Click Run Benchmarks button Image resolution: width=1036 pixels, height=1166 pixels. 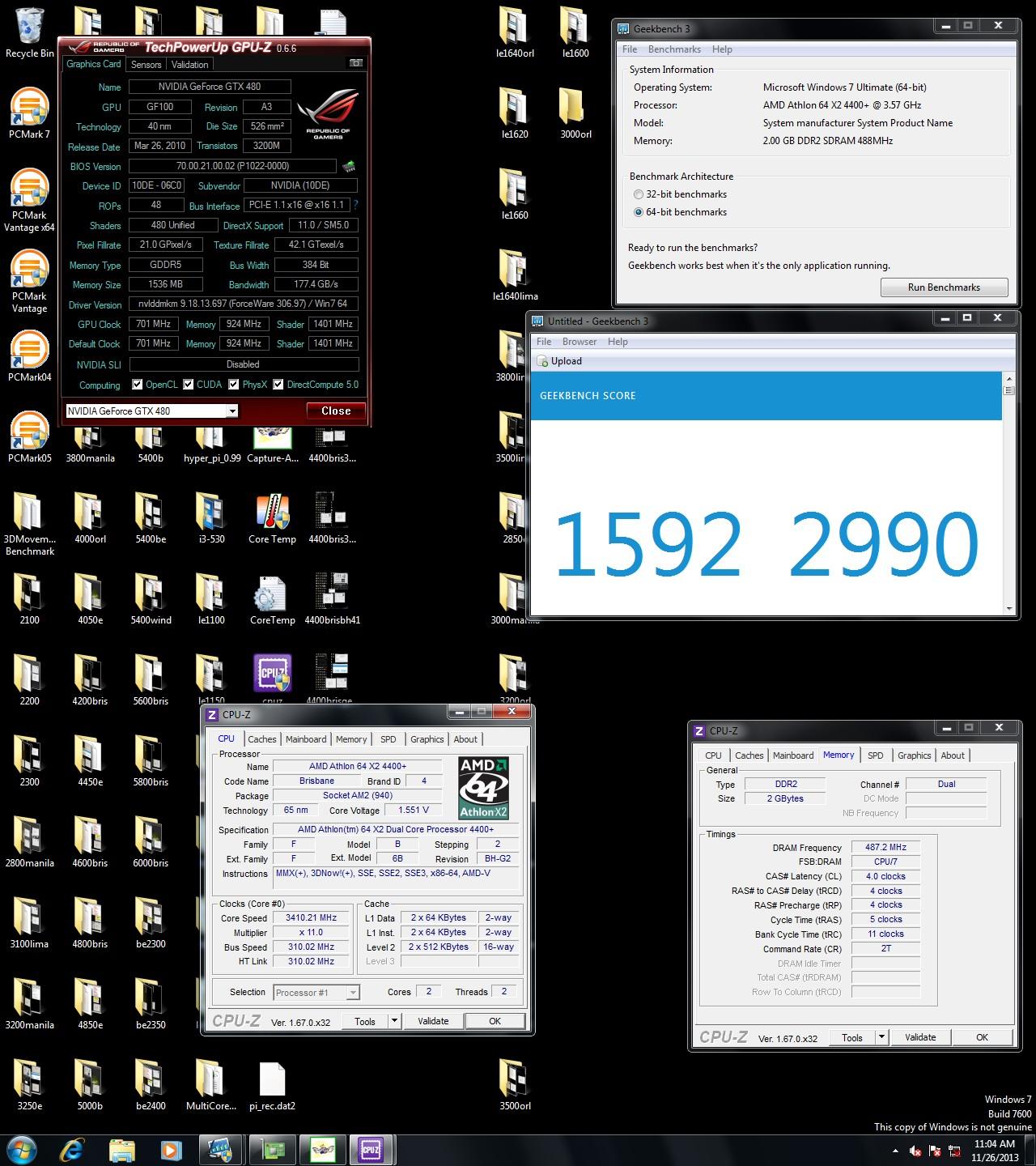coord(944,287)
